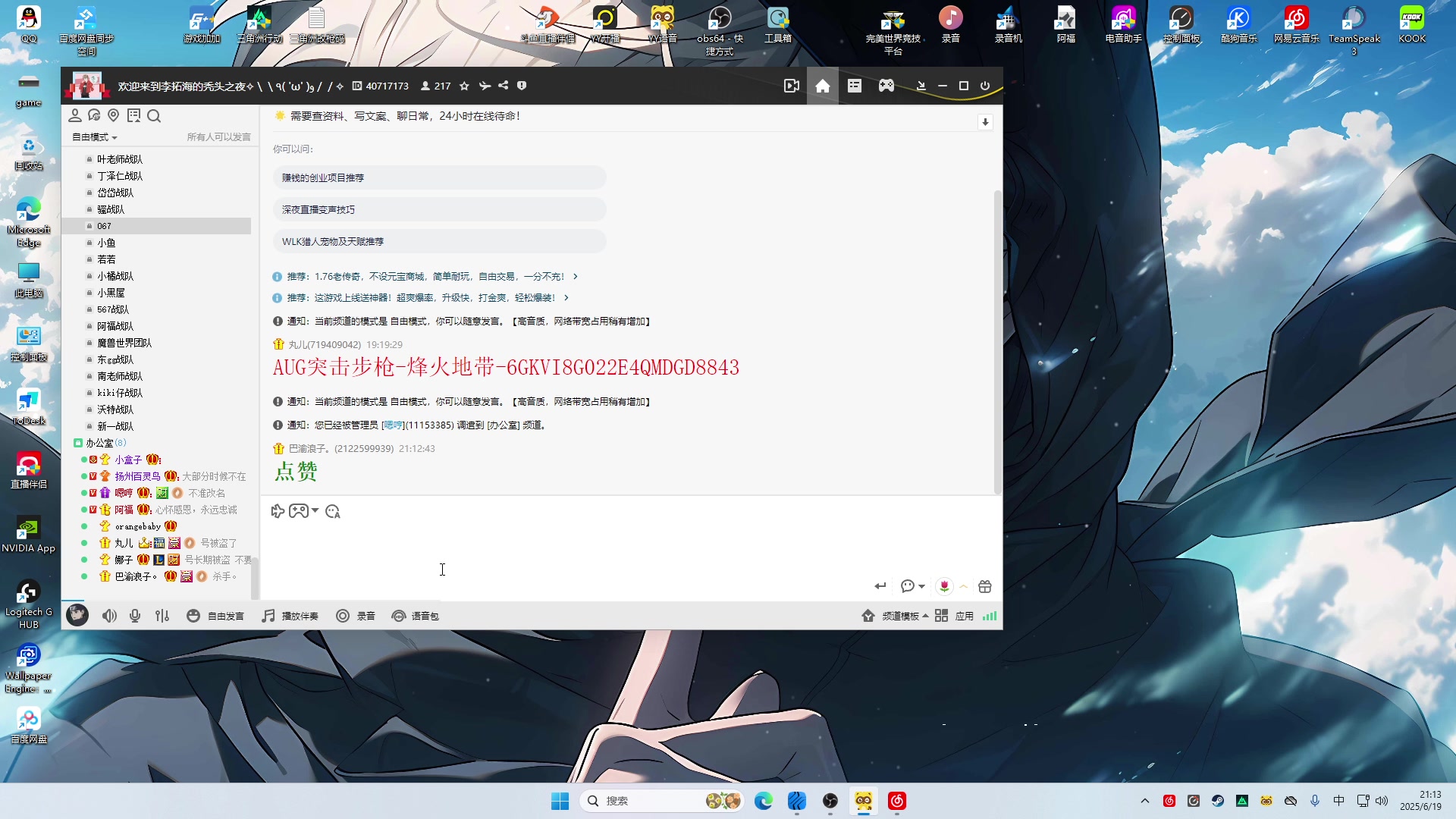Click the location pin icon in sidebar
The height and width of the screenshot is (819, 1456).
coord(114,115)
